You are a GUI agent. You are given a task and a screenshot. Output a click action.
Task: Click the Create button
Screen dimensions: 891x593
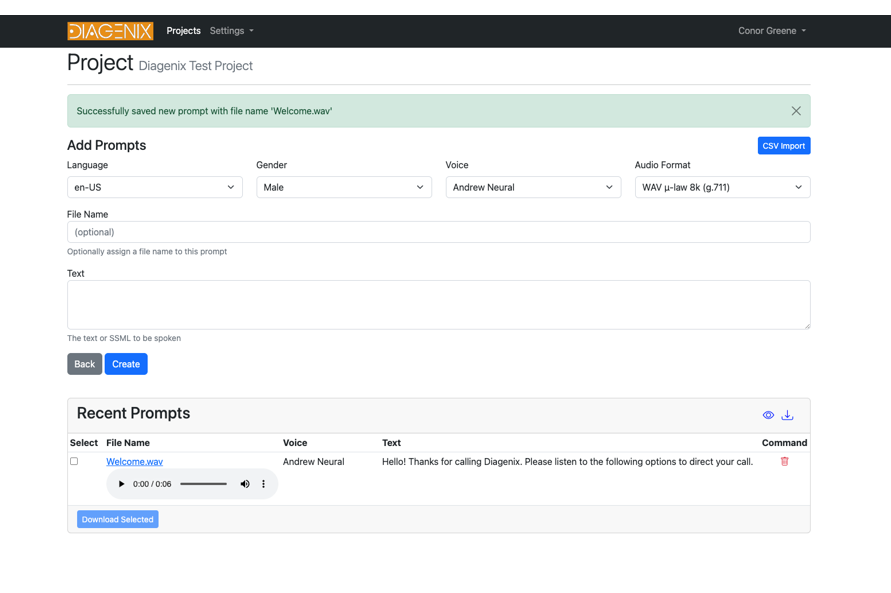(126, 364)
